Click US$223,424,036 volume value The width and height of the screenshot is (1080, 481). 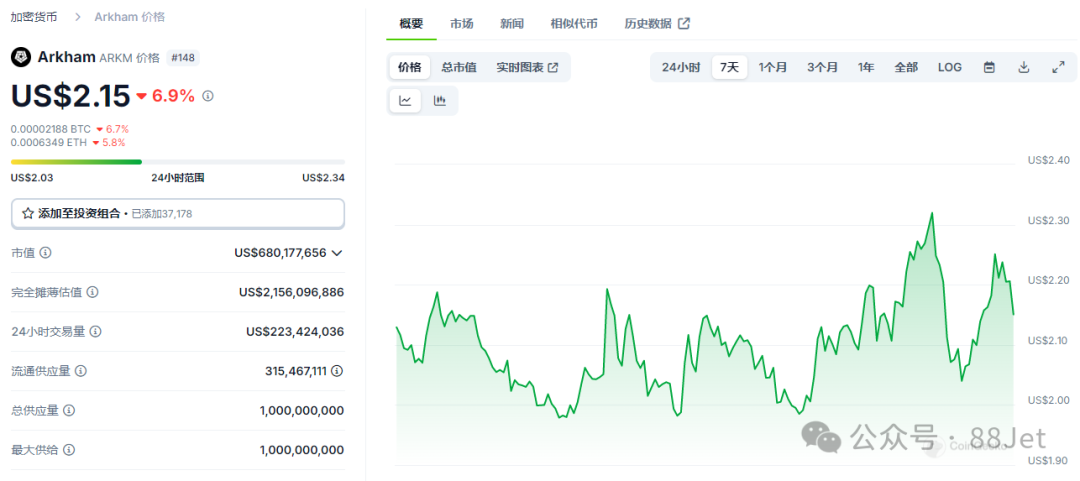point(295,331)
